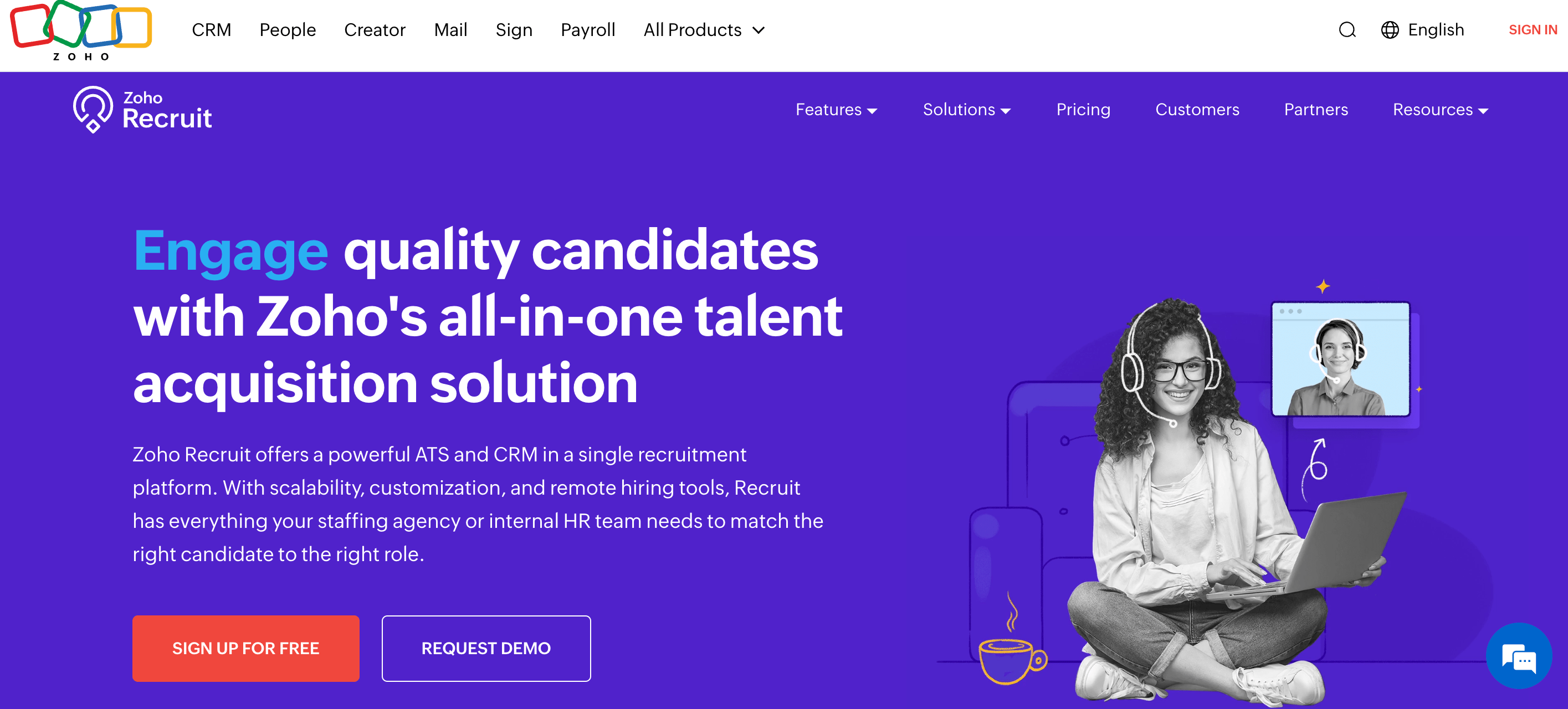
Task: Open the CRM product link
Action: (211, 30)
